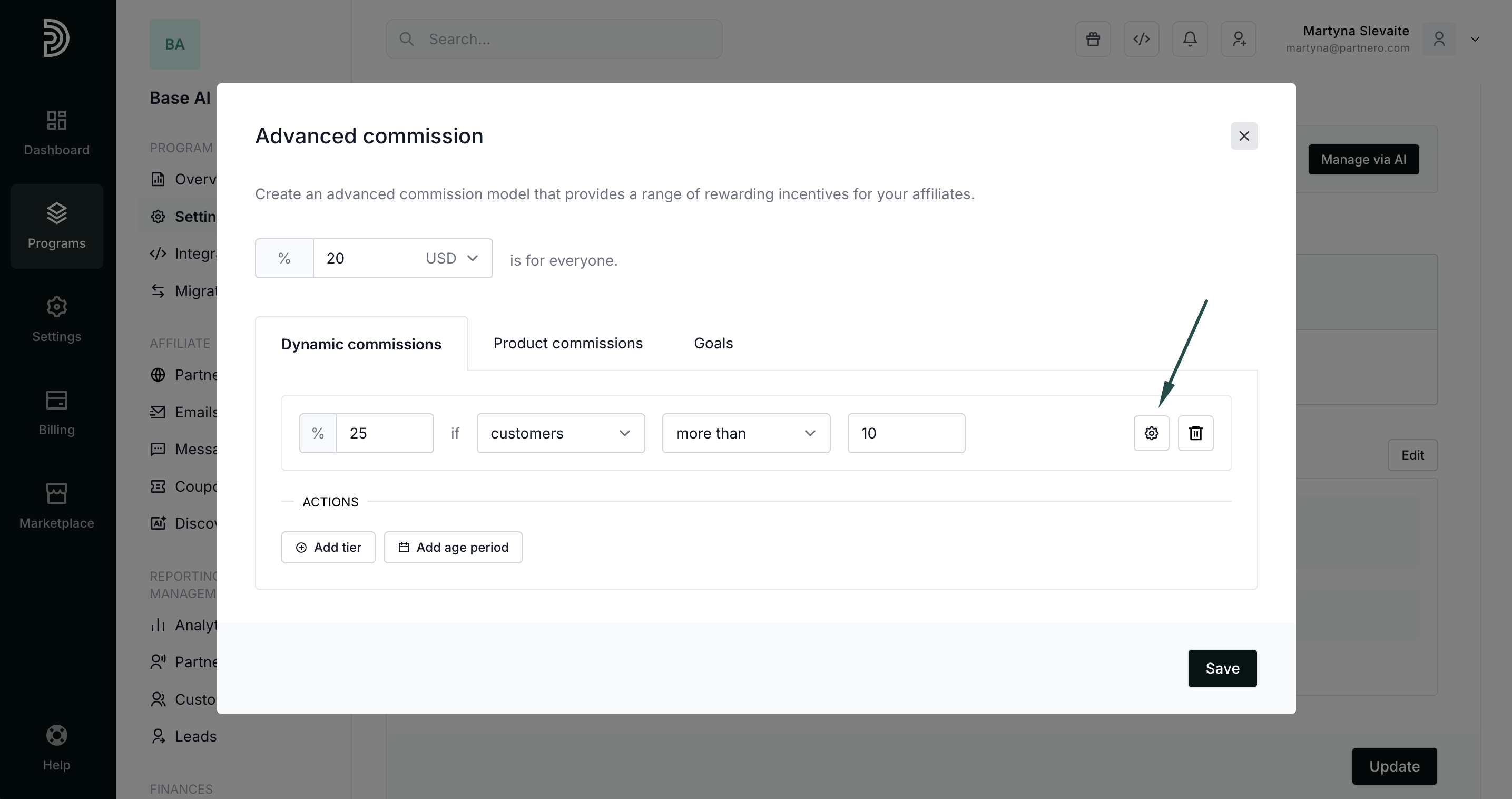
Task: Expand the 'more than' comparison dropdown
Action: (x=745, y=433)
